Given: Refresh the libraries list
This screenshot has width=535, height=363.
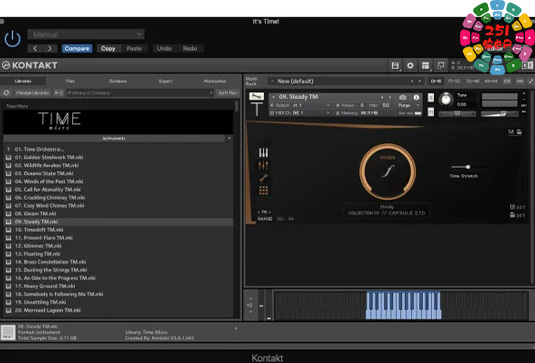Looking at the screenshot, I should (6, 93).
